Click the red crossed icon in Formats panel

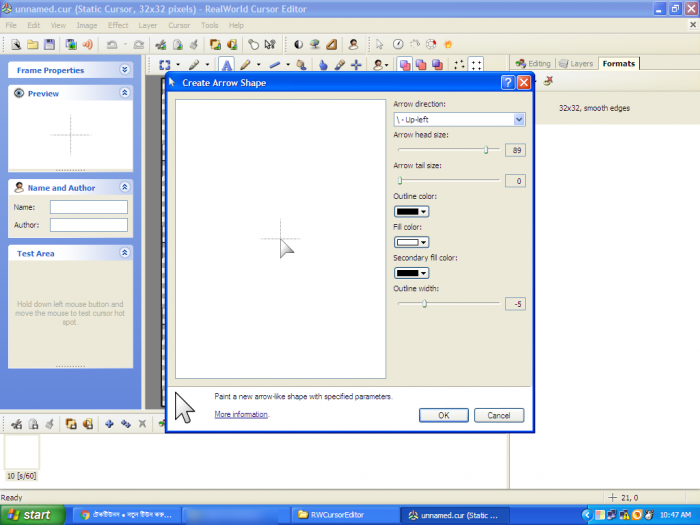pyautogui.click(x=548, y=81)
